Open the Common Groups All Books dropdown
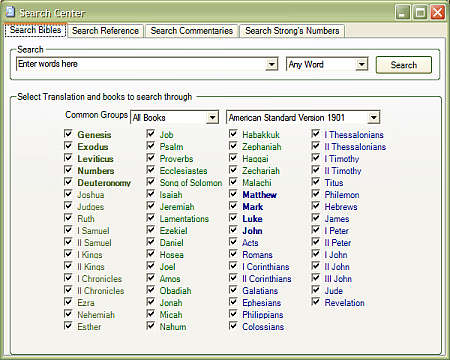Image resolution: width=450 pixels, height=360 pixels. (212, 117)
